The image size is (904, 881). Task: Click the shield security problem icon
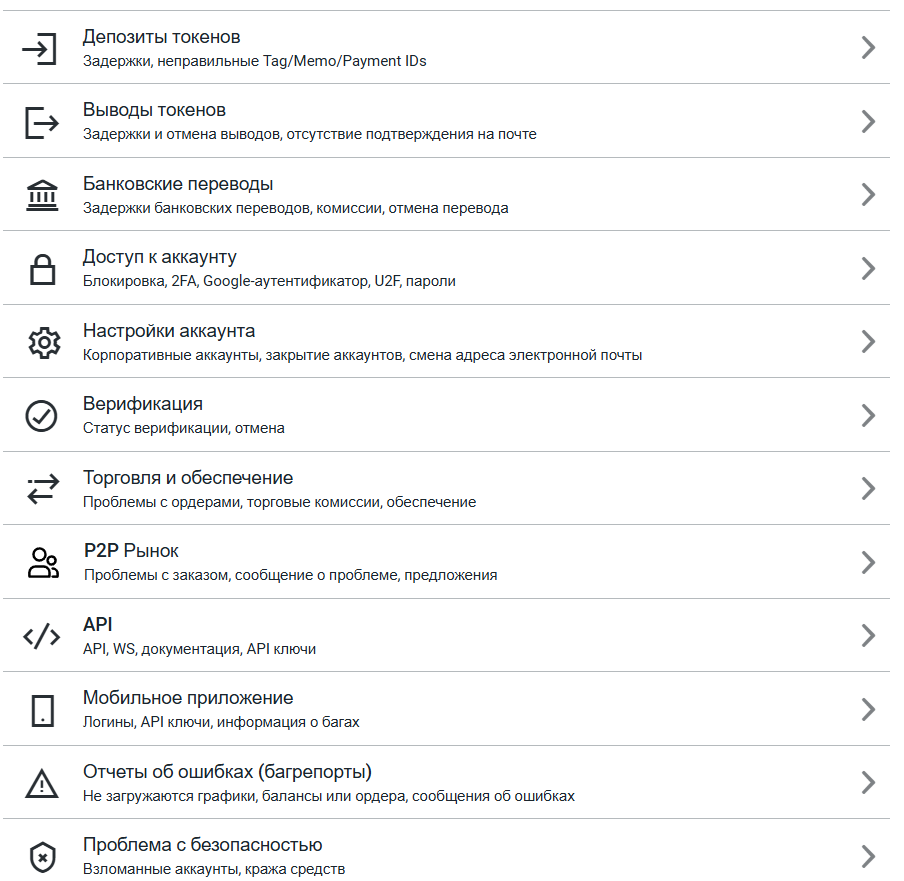click(x=43, y=857)
